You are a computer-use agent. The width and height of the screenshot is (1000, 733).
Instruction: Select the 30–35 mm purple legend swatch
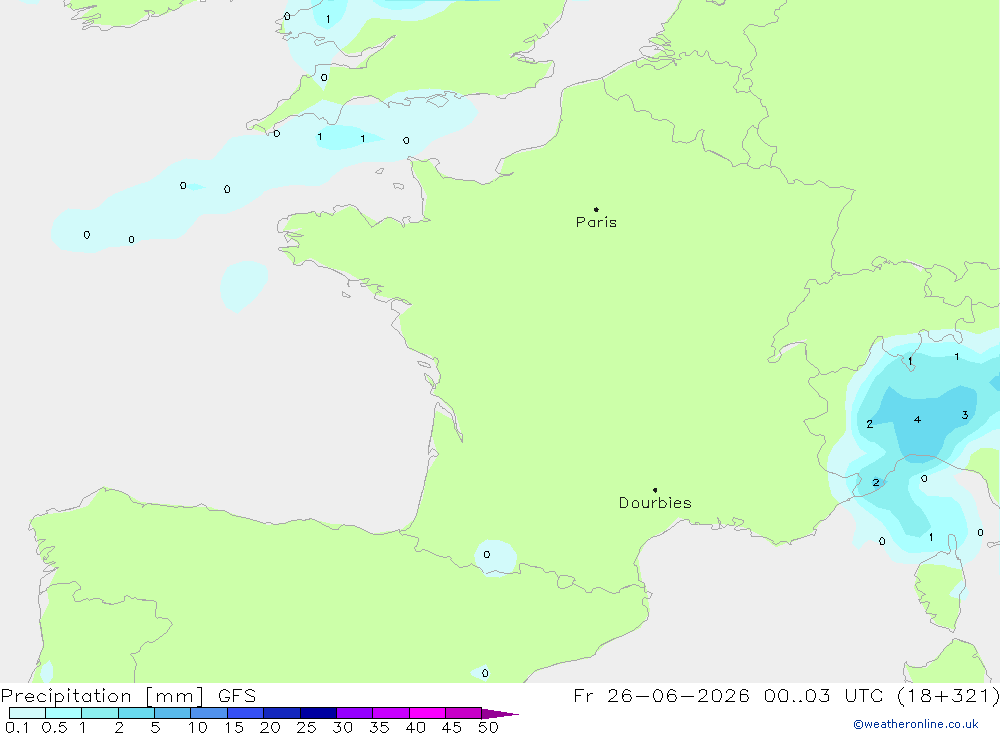click(x=355, y=713)
